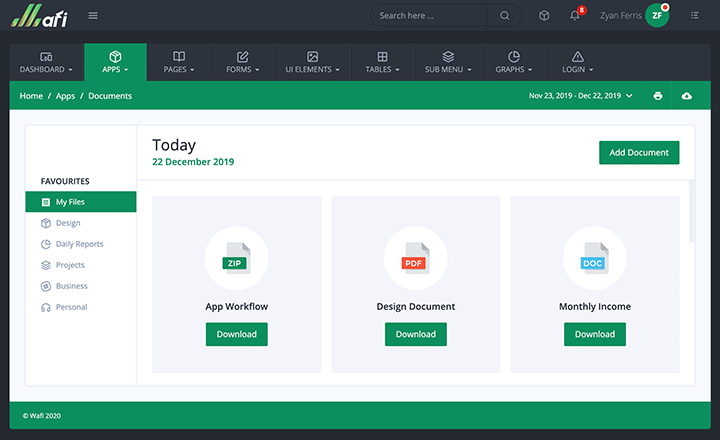Click the hamburger menu toggle icon

93,15
